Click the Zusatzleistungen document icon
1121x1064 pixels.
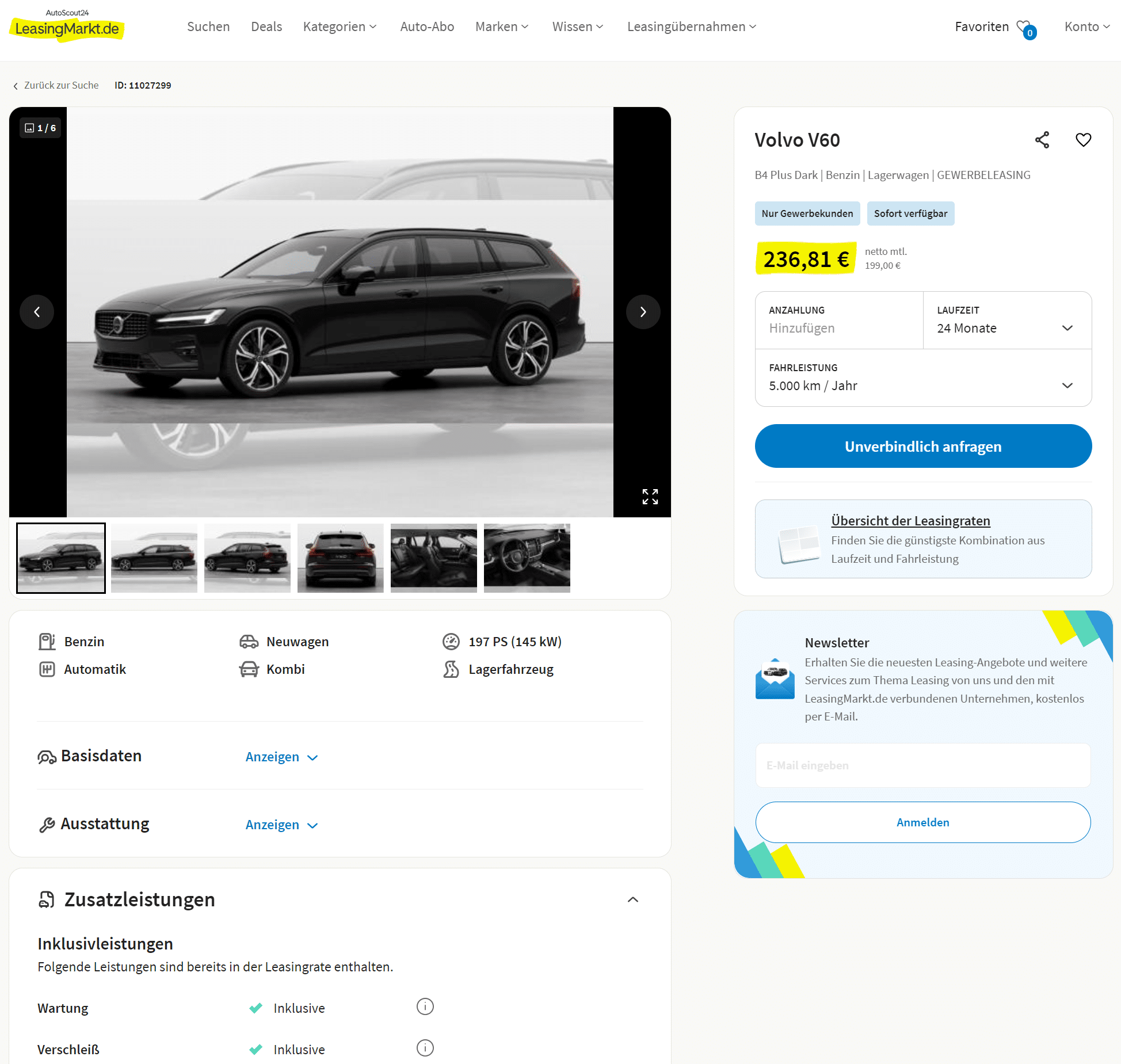tap(47, 899)
